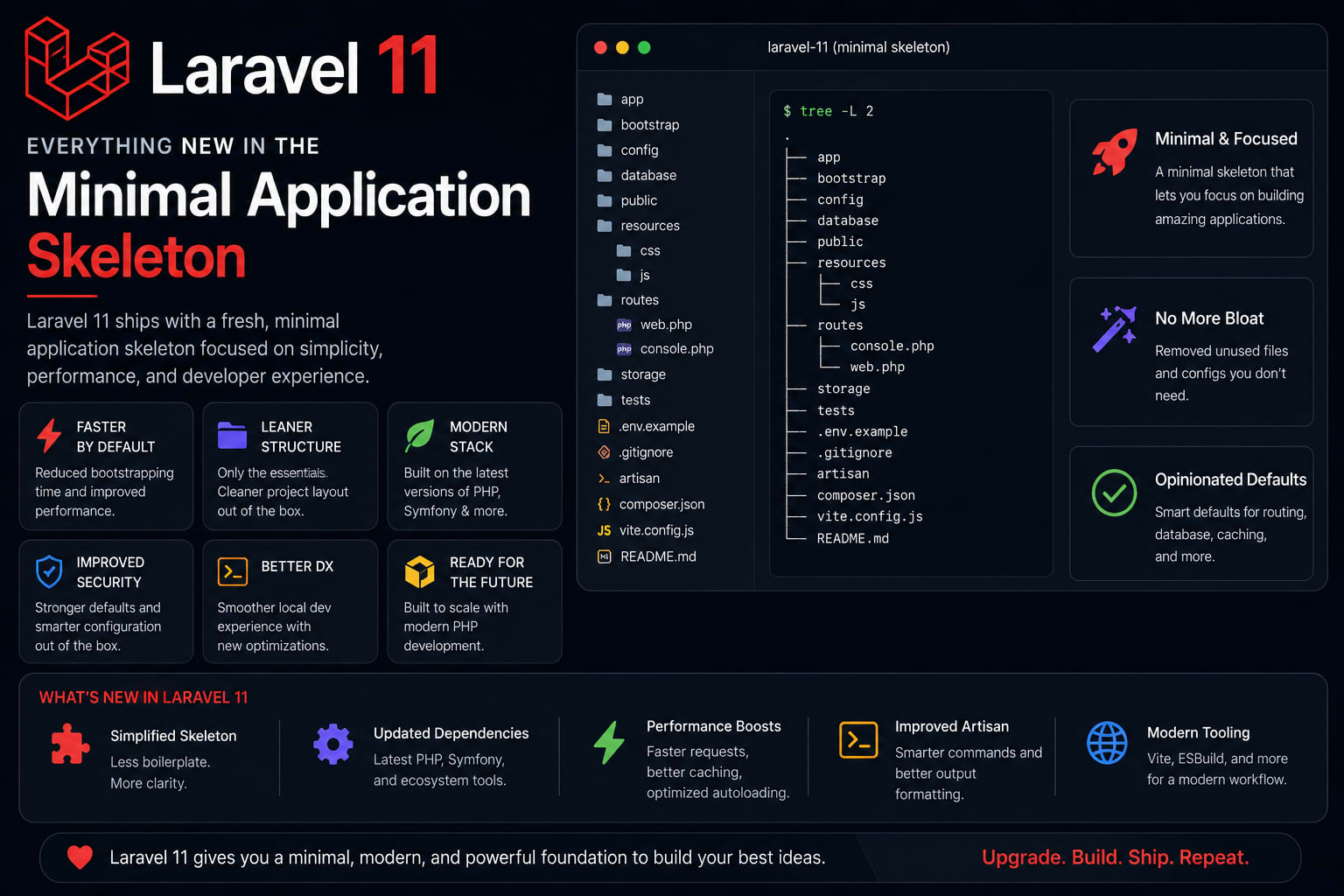The image size is (1344, 896).
Task: Click the Opinionated Defaults card title
Action: click(x=1230, y=479)
